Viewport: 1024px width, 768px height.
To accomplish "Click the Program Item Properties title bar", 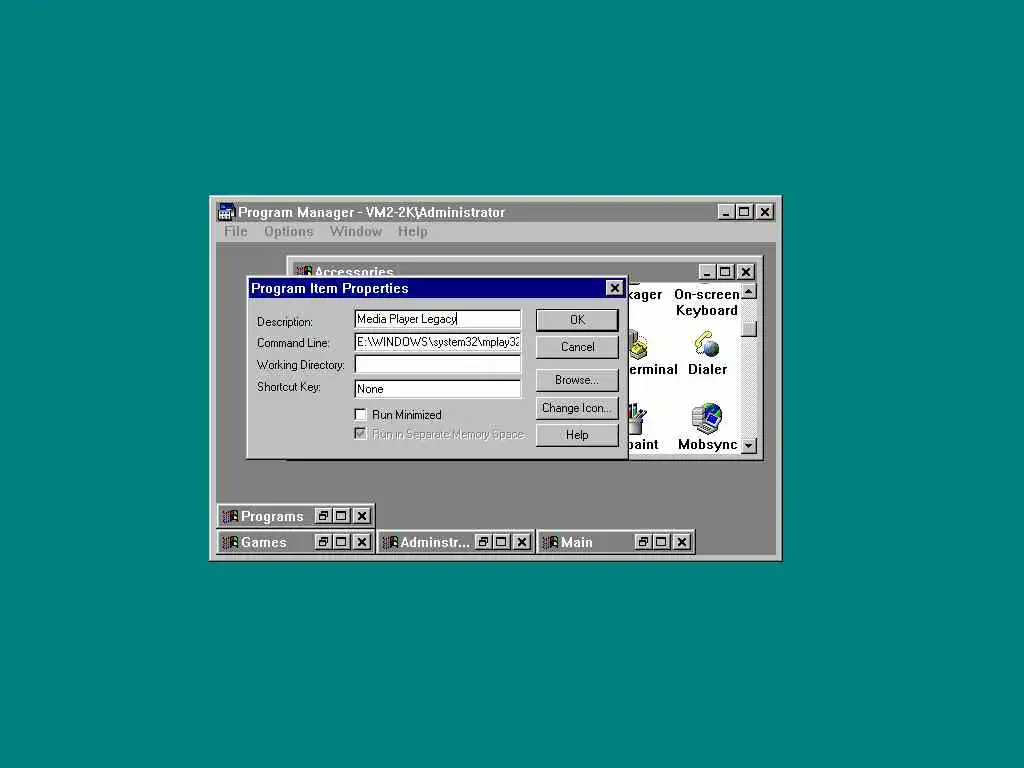I will tap(428, 288).
